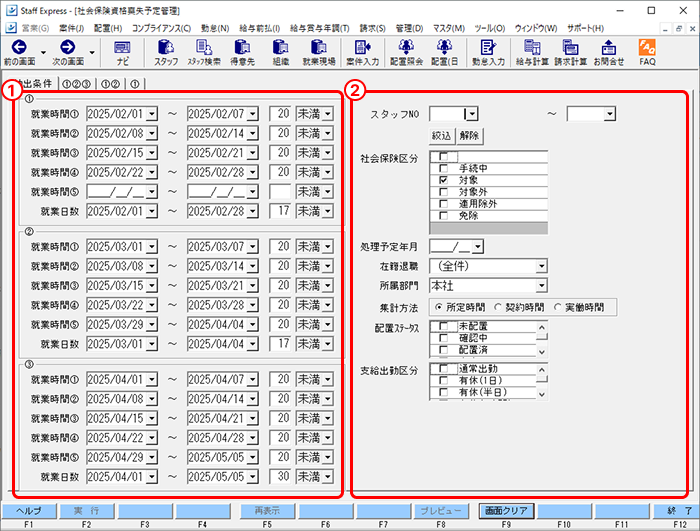Click the Staff Express title bar app icon
700x531 pixels.
click(x=11, y=10)
